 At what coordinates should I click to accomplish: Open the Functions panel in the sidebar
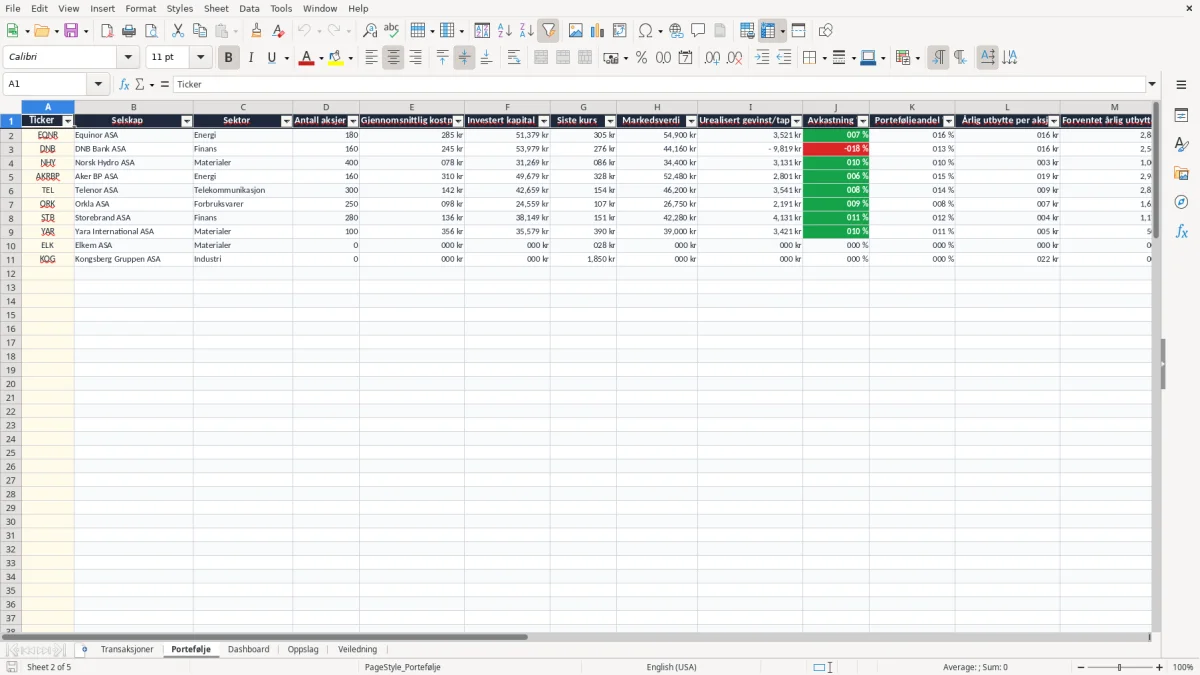pyautogui.click(x=1181, y=231)
